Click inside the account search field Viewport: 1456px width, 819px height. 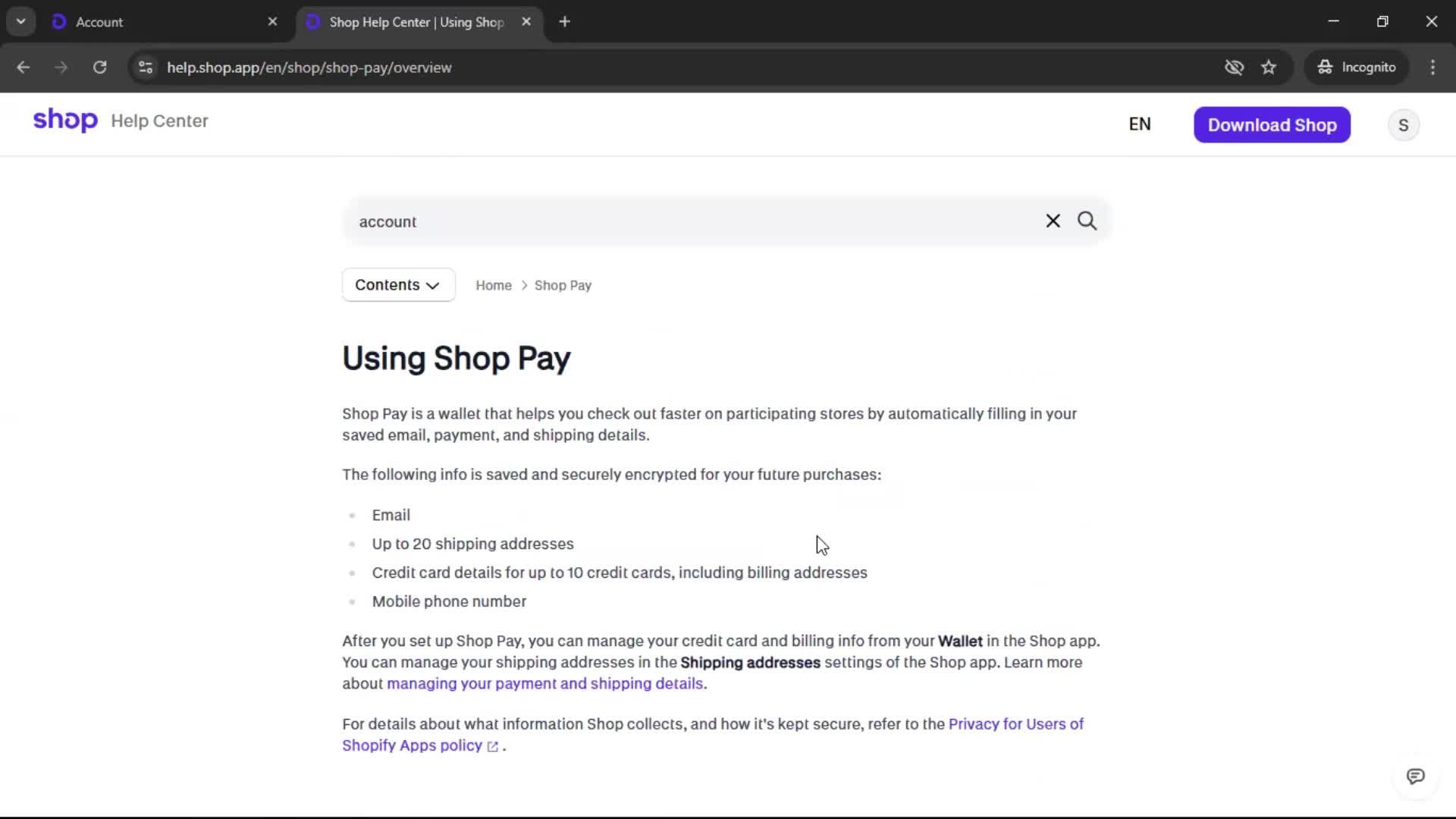[682, 221]
